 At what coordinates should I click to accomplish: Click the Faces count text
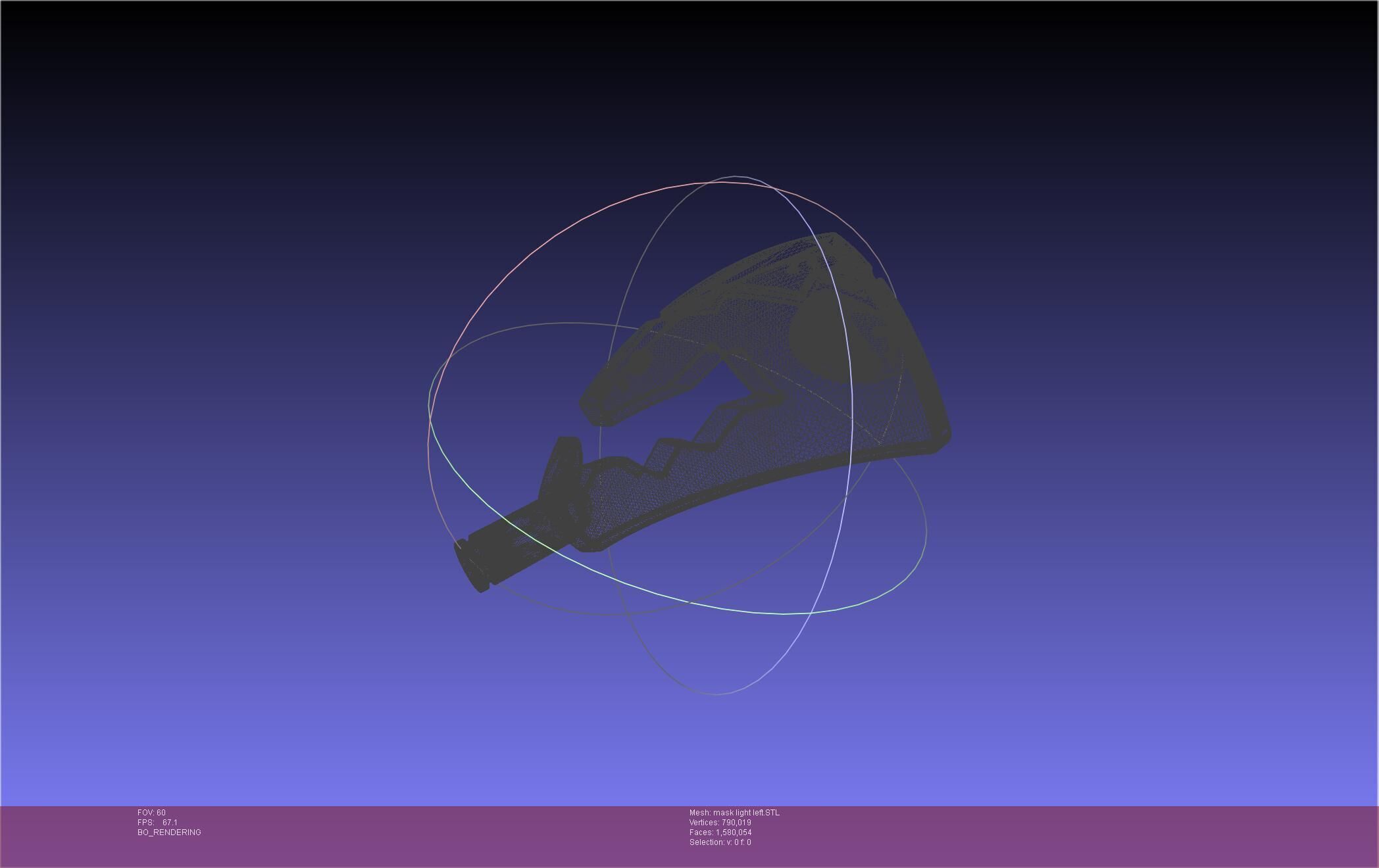click(x=720, y=832)
